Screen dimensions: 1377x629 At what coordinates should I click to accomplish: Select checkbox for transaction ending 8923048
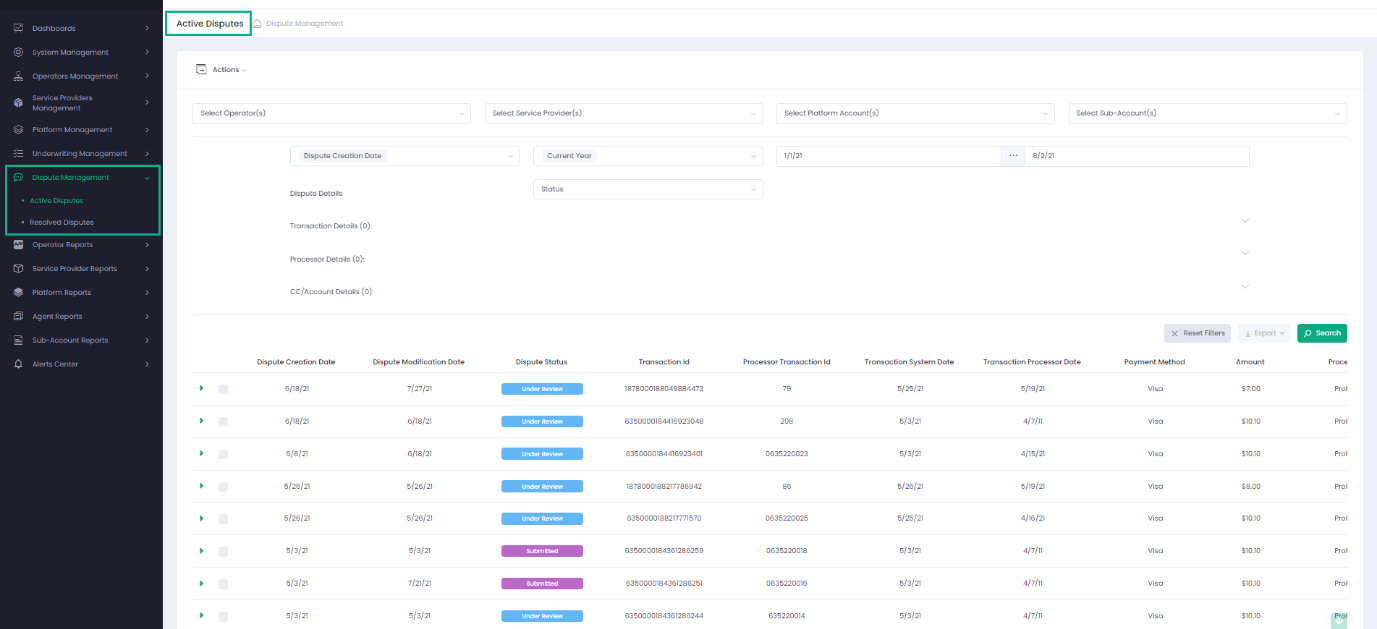(x=223, y=422)
